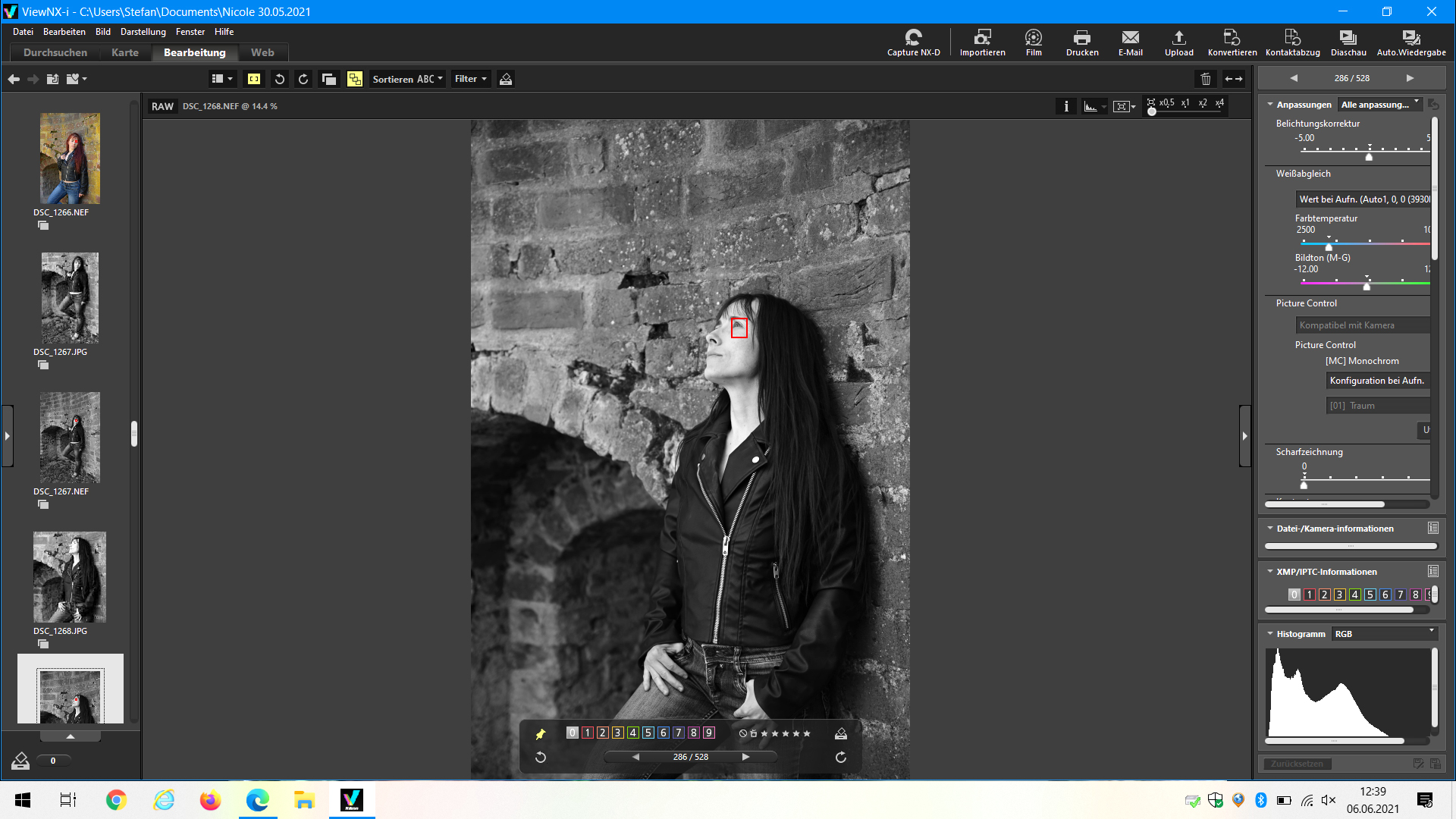Screen dimensions: 1456x819
Task: Click the Drucken print icon
Action: pyautogui.click(x=1082, y=42)
